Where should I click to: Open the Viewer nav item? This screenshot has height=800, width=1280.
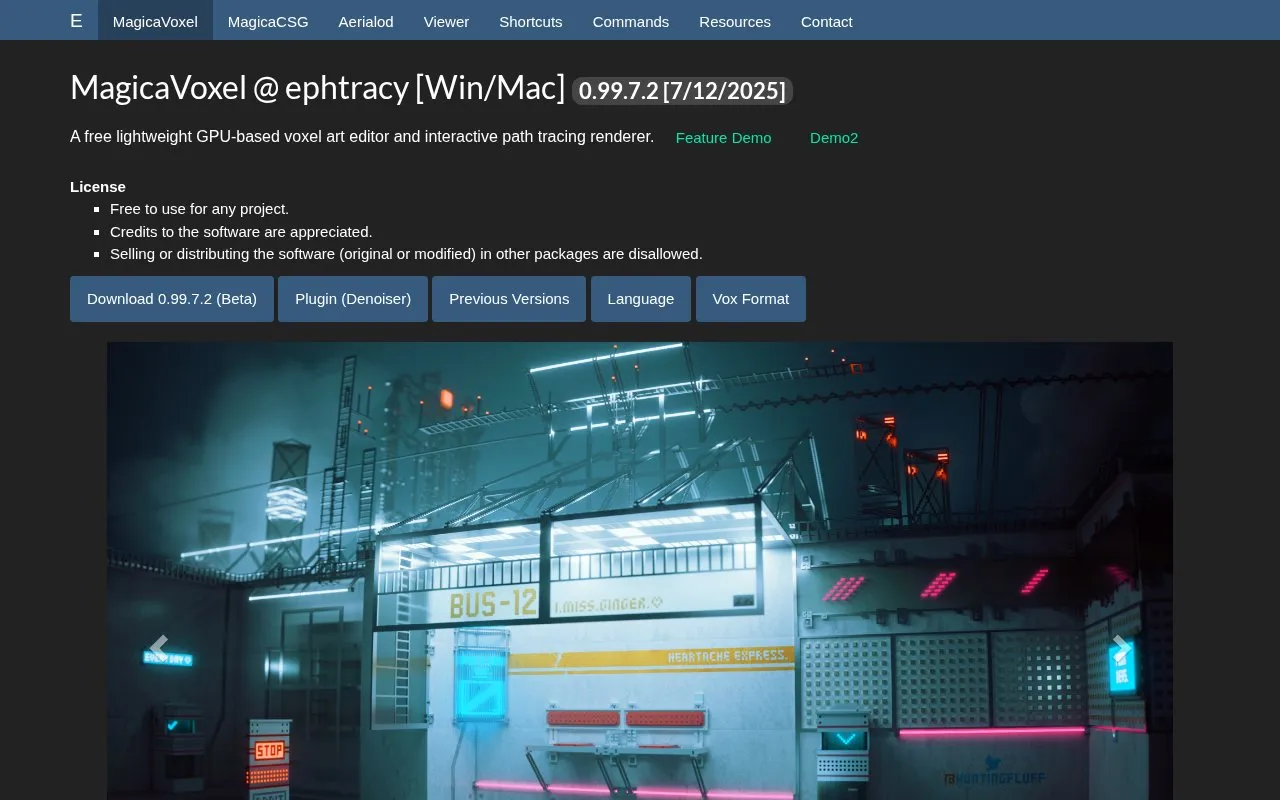pos(446,21)
